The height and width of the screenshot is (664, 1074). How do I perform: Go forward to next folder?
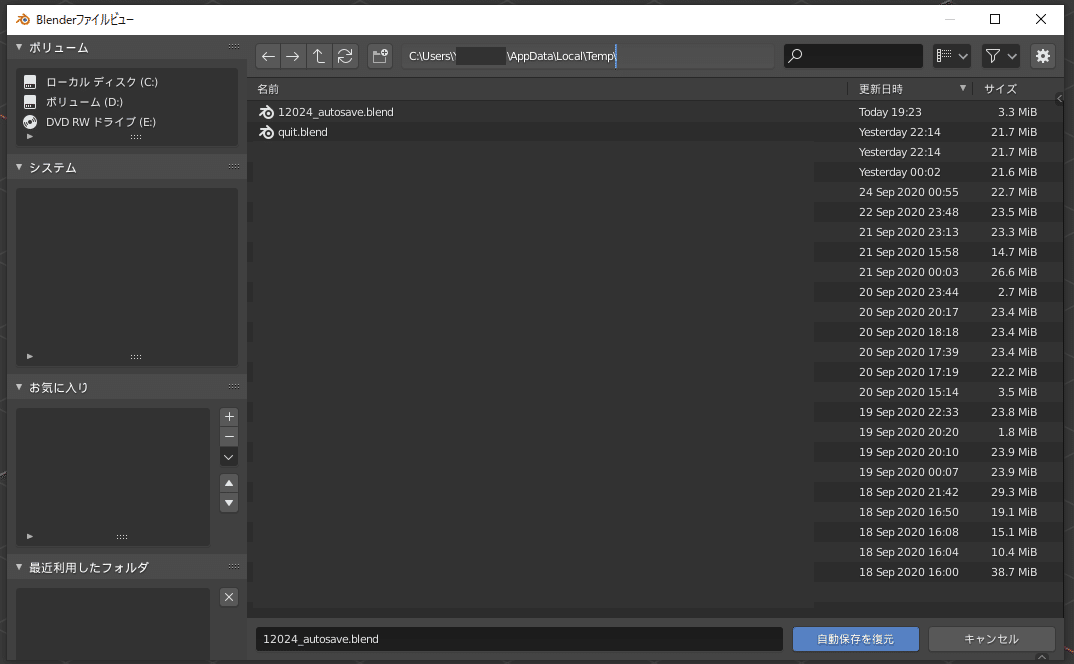(293, 56)
